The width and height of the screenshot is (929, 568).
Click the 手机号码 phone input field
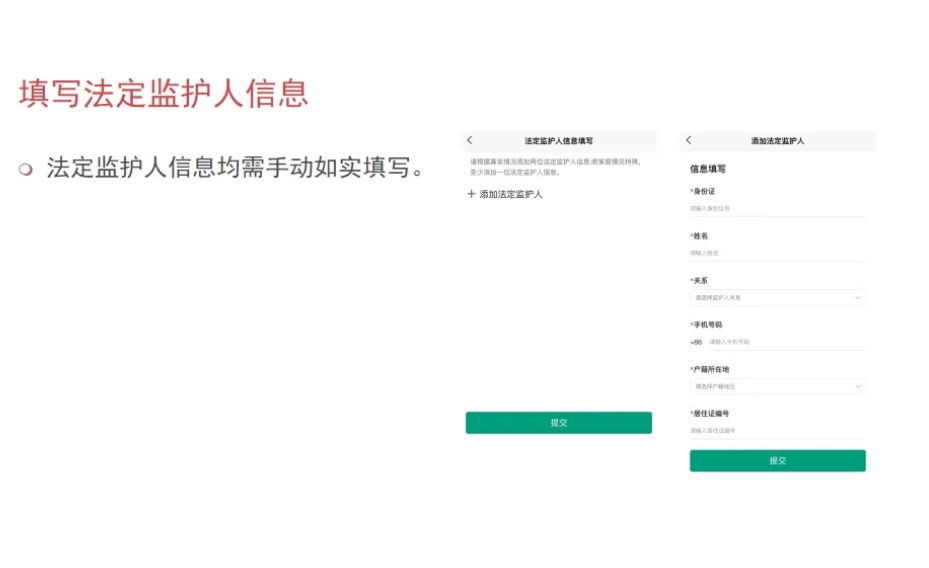pyautogui.click(x=785, y=342)
